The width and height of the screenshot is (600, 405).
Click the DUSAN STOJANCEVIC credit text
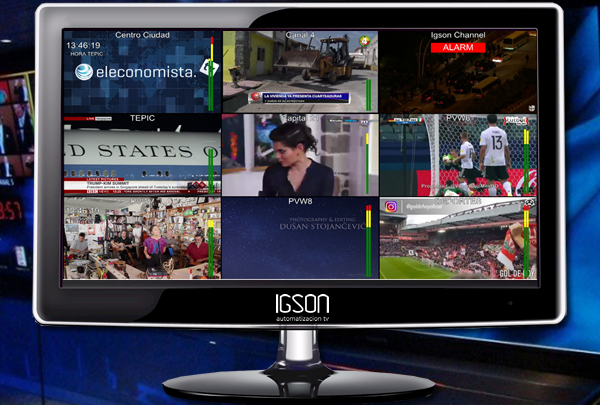322,226
